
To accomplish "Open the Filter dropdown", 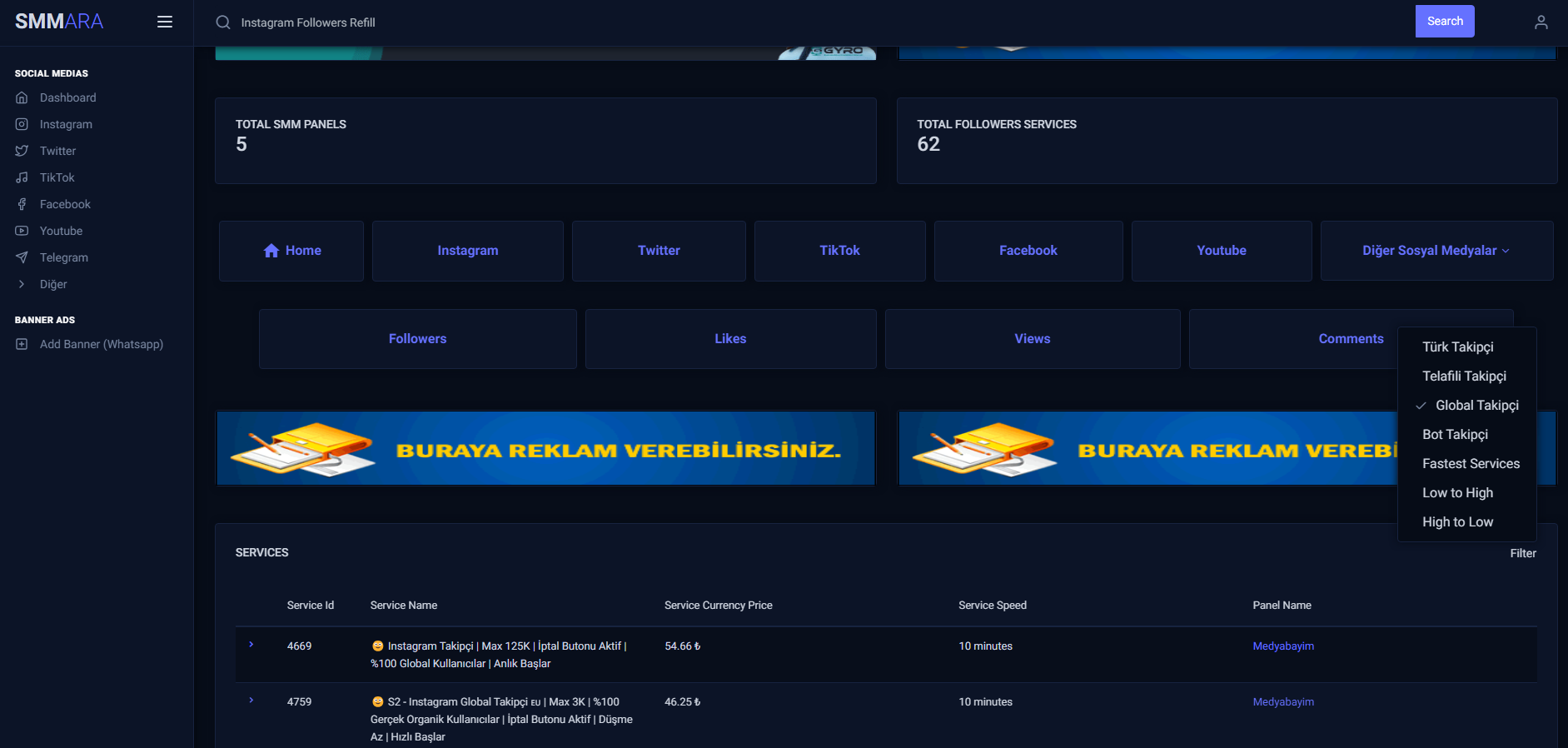I will click(x=1523, y=553).
